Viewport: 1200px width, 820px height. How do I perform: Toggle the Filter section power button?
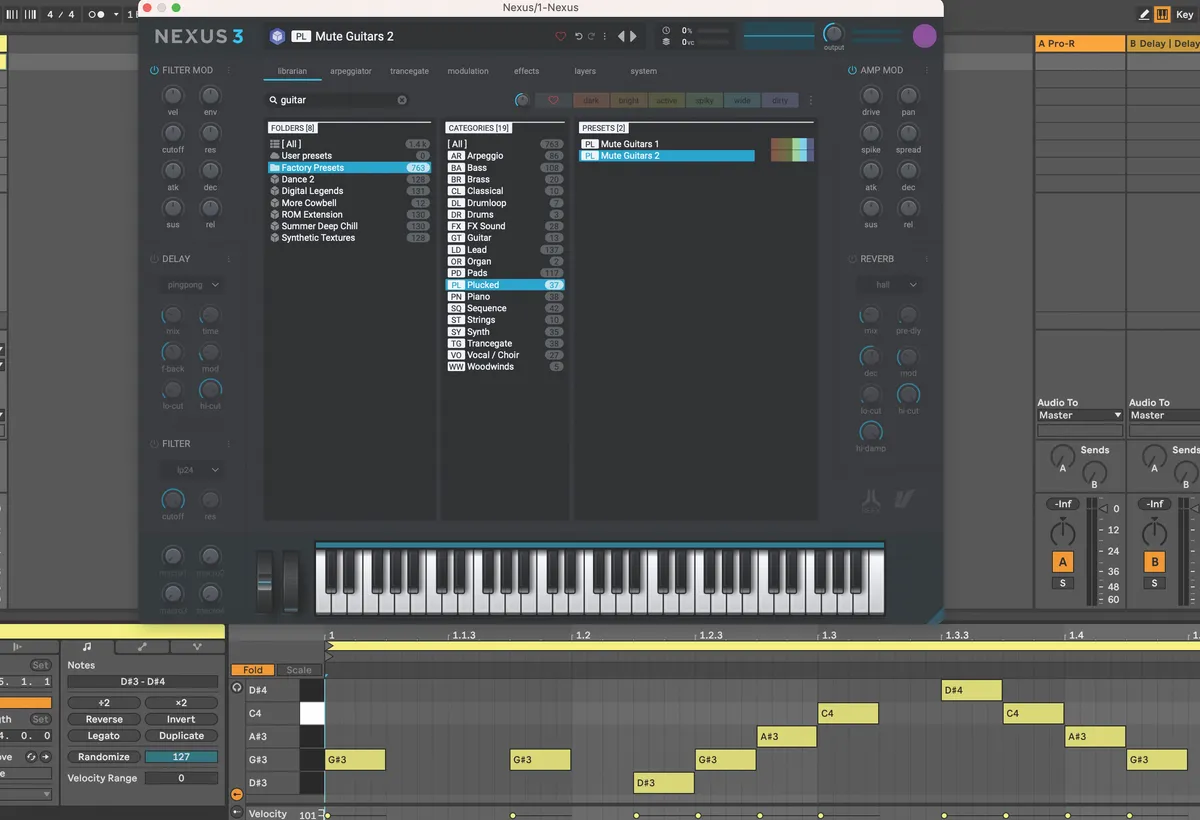click(154, 443)
